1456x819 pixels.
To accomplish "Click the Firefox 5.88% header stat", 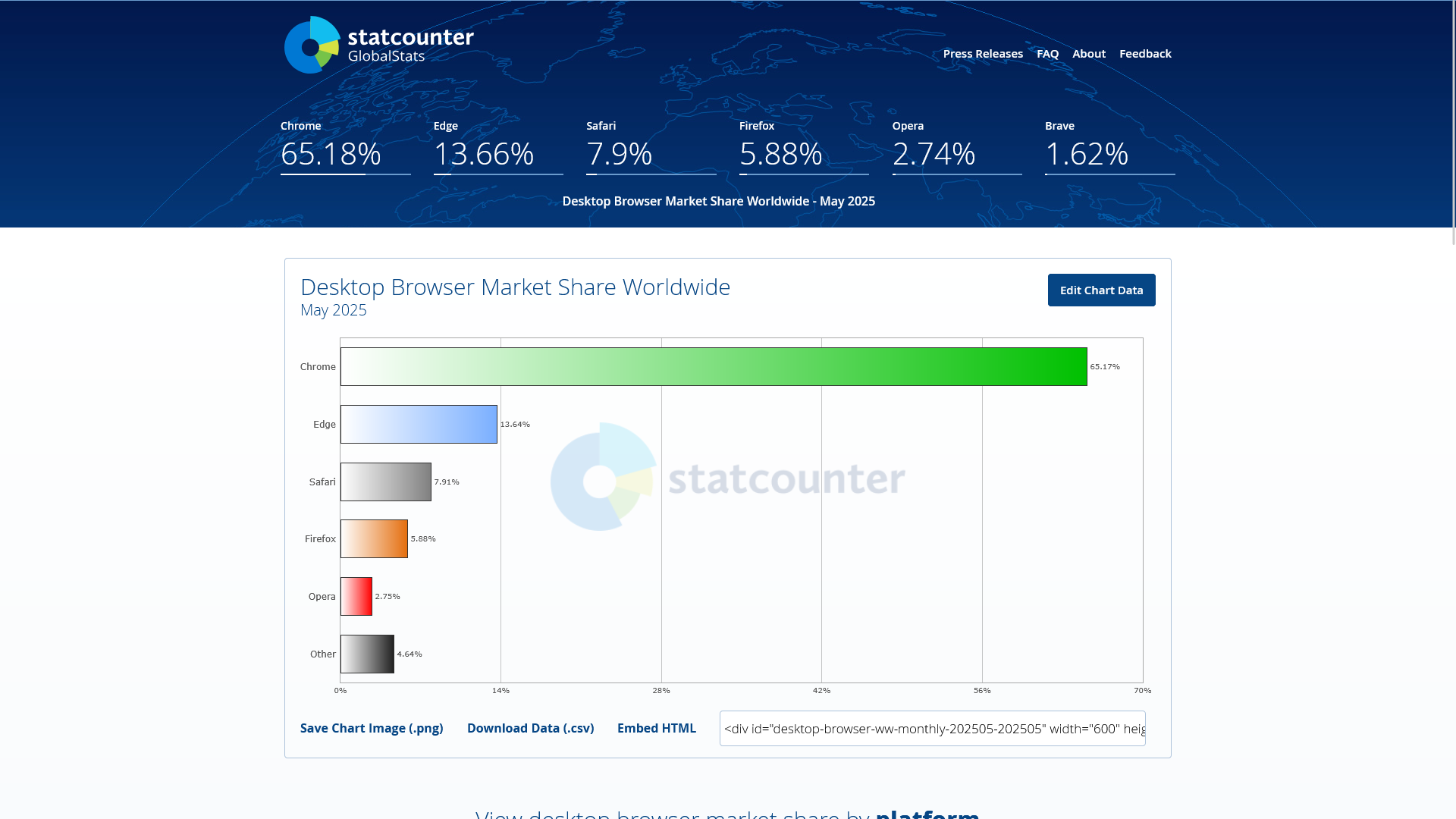I will [804, 147].
